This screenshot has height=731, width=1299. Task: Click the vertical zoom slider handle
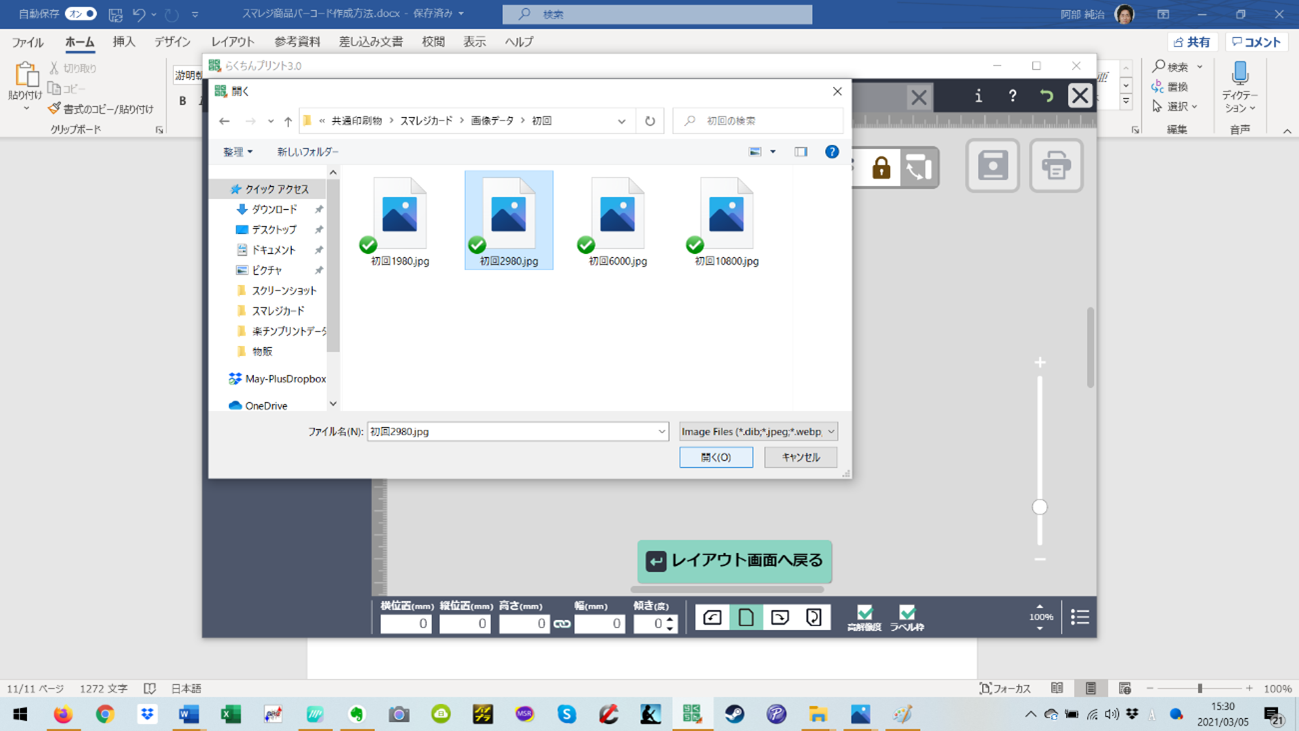pos(1040,507)
